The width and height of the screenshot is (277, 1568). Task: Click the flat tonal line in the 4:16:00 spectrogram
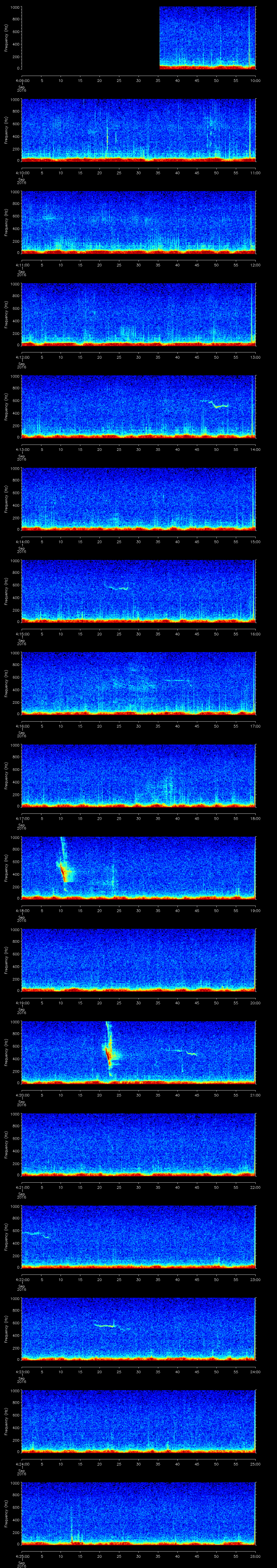coord(177,680)
